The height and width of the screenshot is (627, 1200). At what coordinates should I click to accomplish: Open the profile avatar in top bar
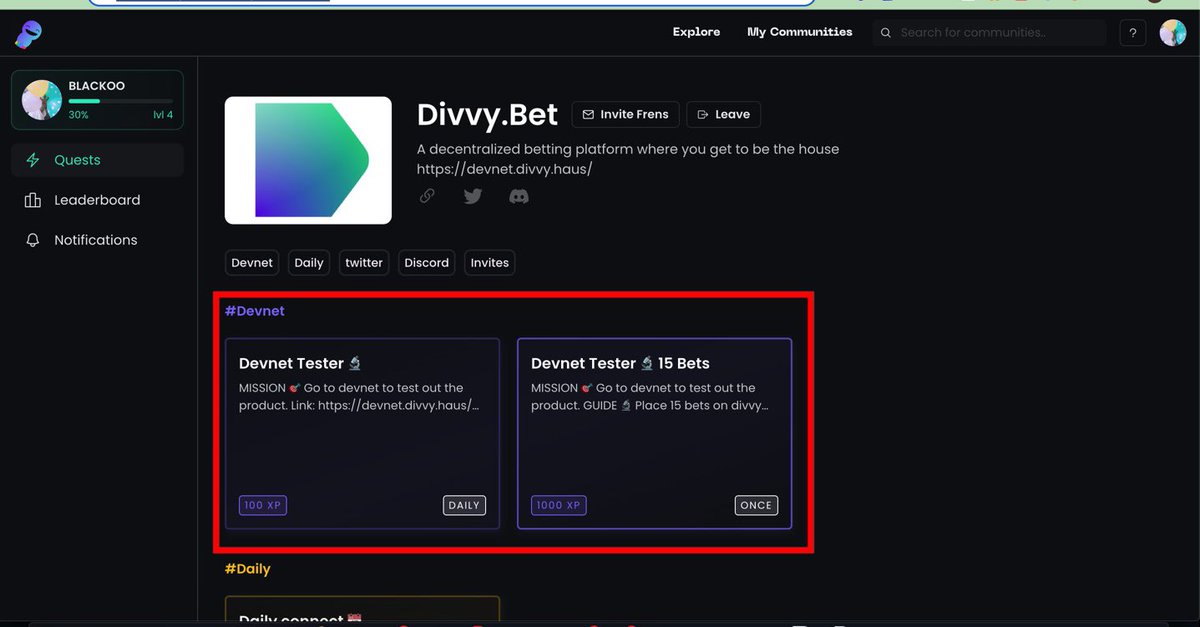click(x=1173, y=33)
